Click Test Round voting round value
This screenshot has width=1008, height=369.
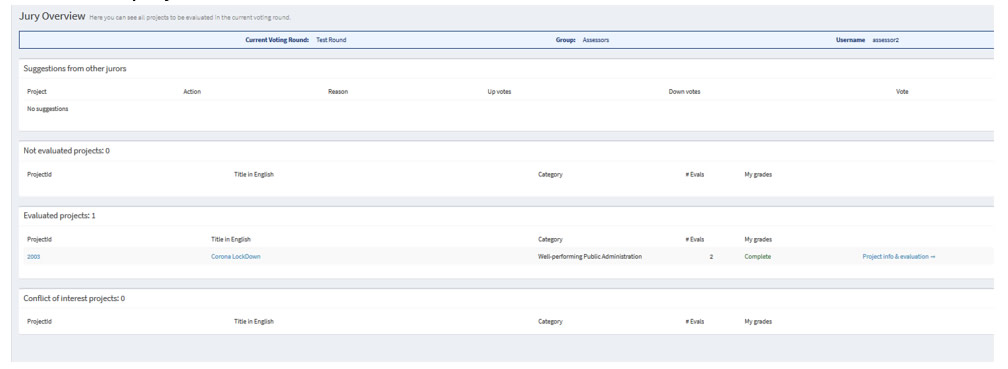point(331,40)
